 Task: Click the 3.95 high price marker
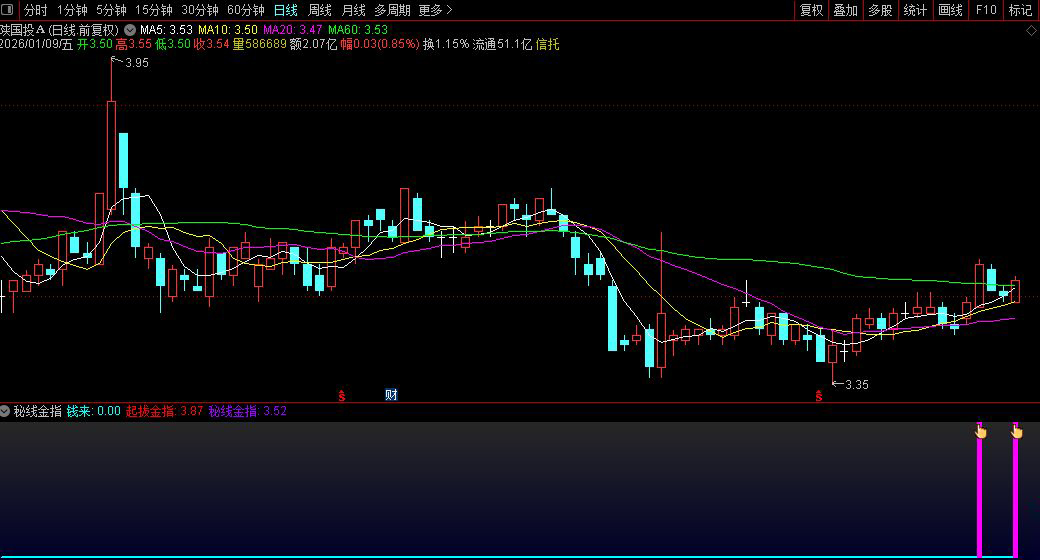137,63
